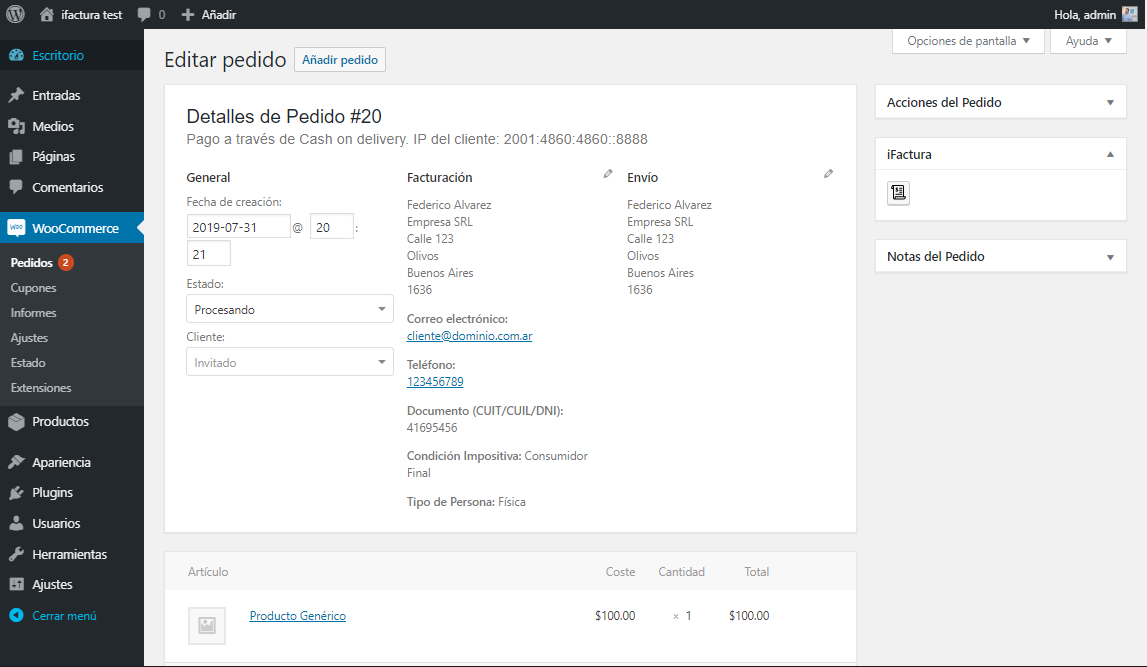Expand Opciones de pantalla
This screenshot has height=667, width=1147.
pyautogui.click(x=968, y=41)
